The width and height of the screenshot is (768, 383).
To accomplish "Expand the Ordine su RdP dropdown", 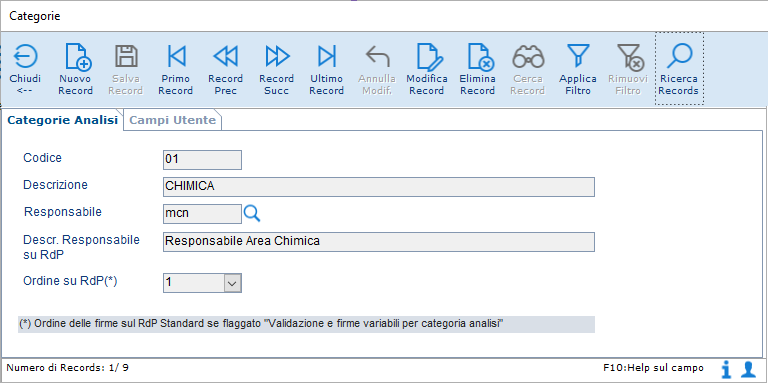I will click(x=232, y=283).
